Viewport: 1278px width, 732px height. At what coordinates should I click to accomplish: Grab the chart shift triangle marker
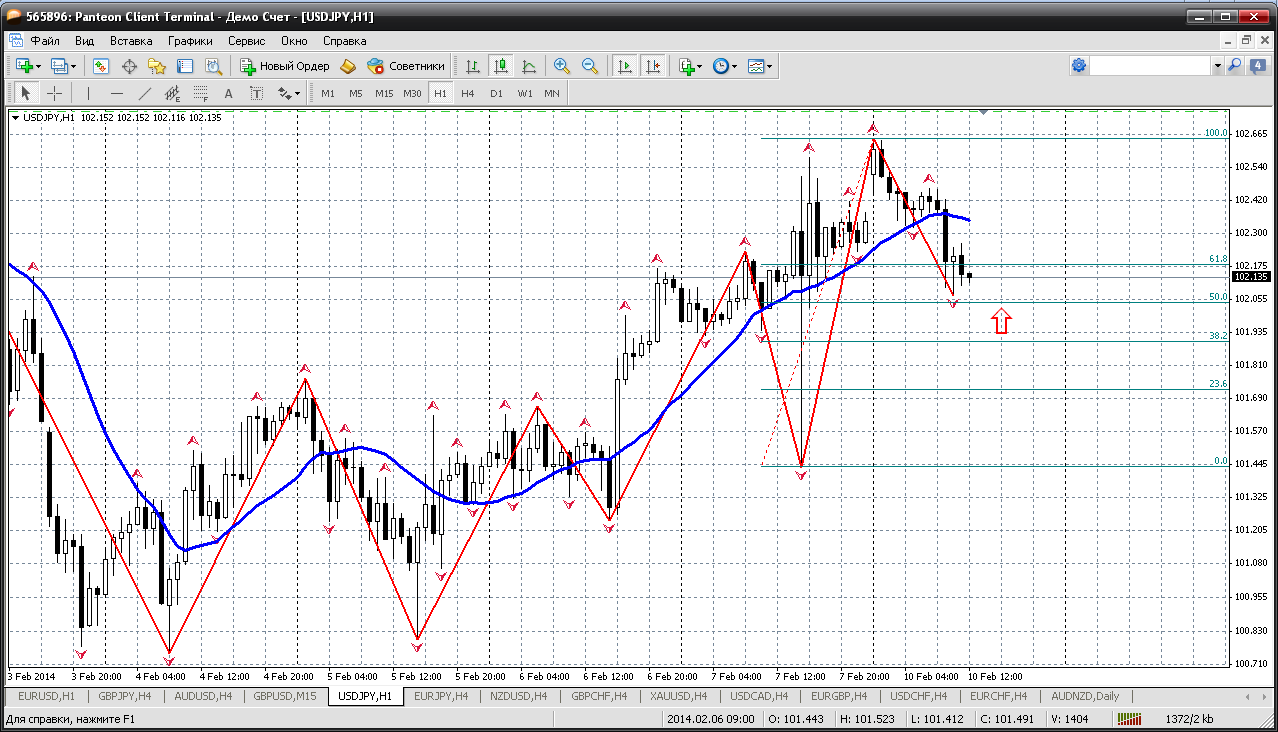pos(984,112)
